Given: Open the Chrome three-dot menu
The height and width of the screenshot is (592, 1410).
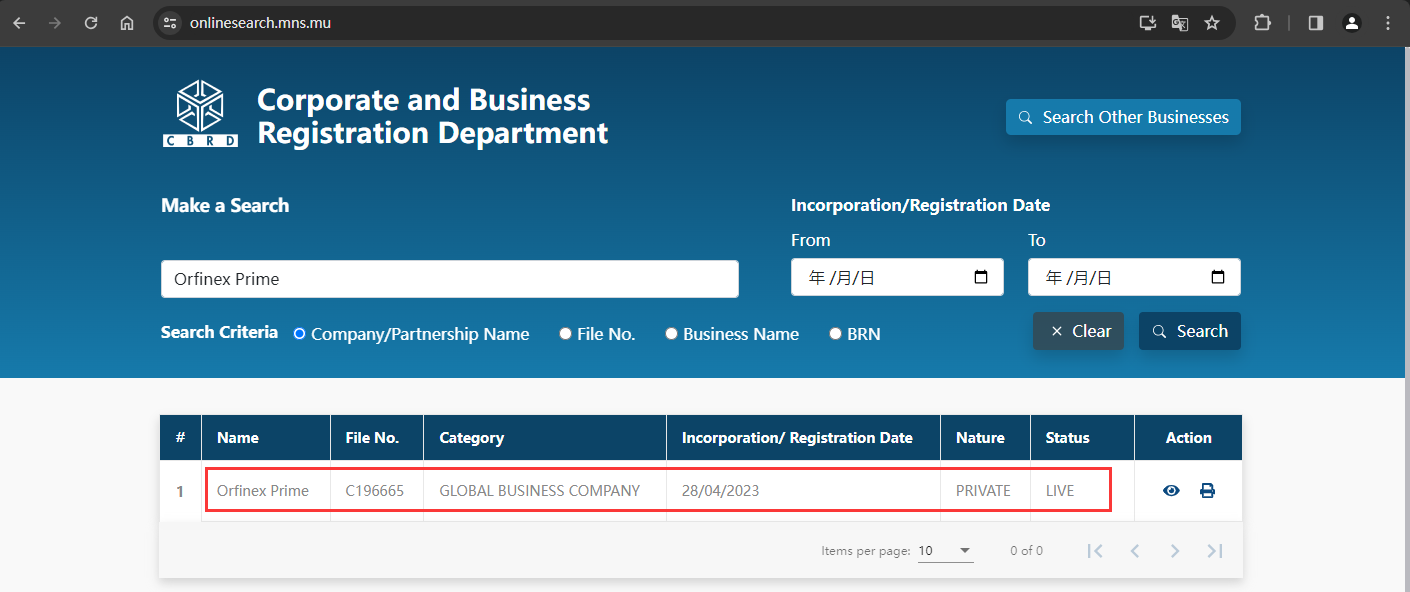Looking at the screenshot, I should (x=1388, y=23).
